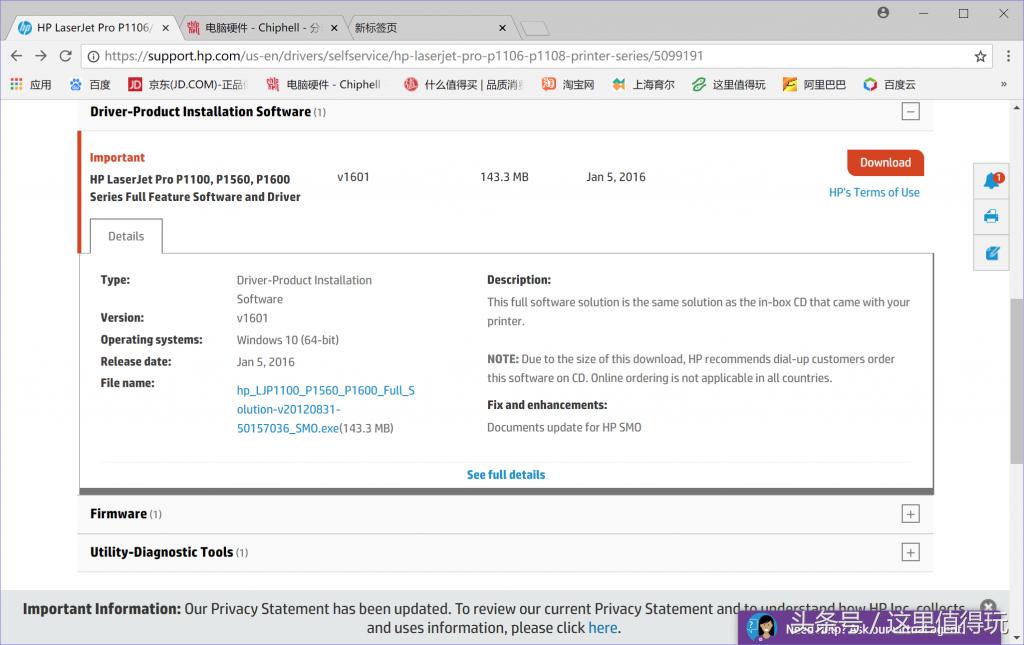
Task: Expand the Utility-Diagnostic Tools section
Action: coord(910,551)
